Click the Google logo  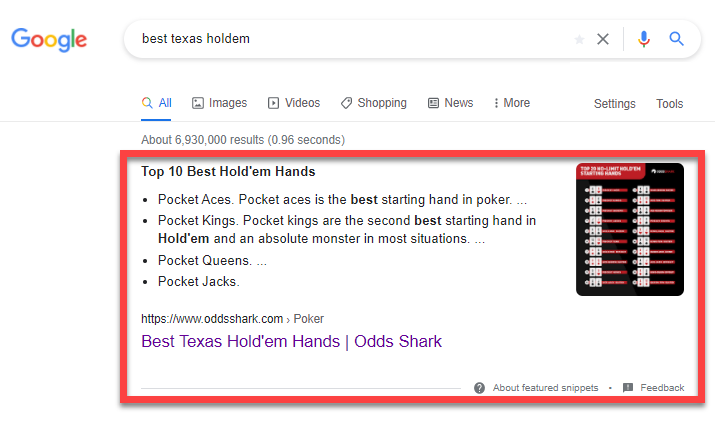point(49,39)
